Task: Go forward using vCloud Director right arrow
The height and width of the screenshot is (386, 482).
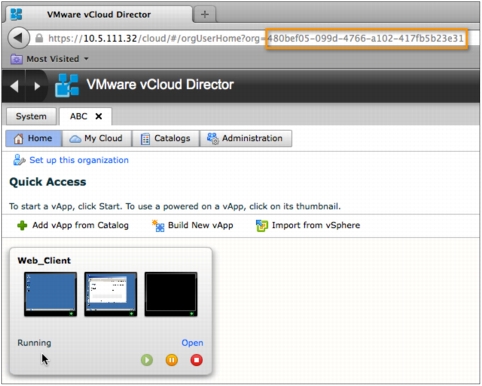Action: click(x=37, y=86)
